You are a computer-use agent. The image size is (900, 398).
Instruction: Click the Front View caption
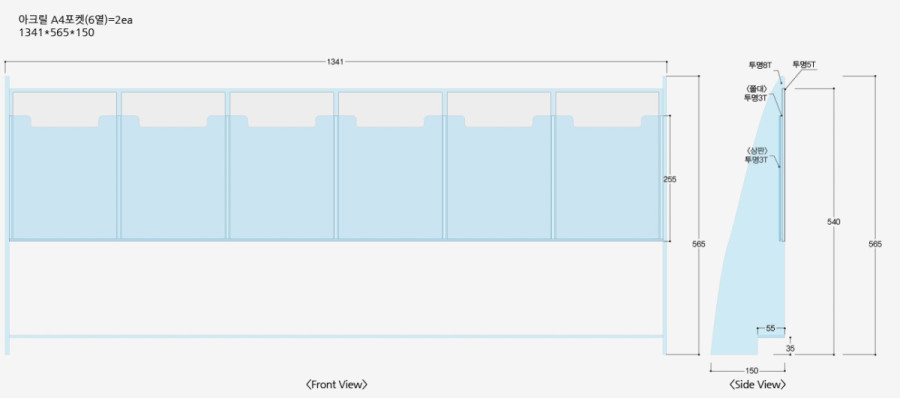337,385
